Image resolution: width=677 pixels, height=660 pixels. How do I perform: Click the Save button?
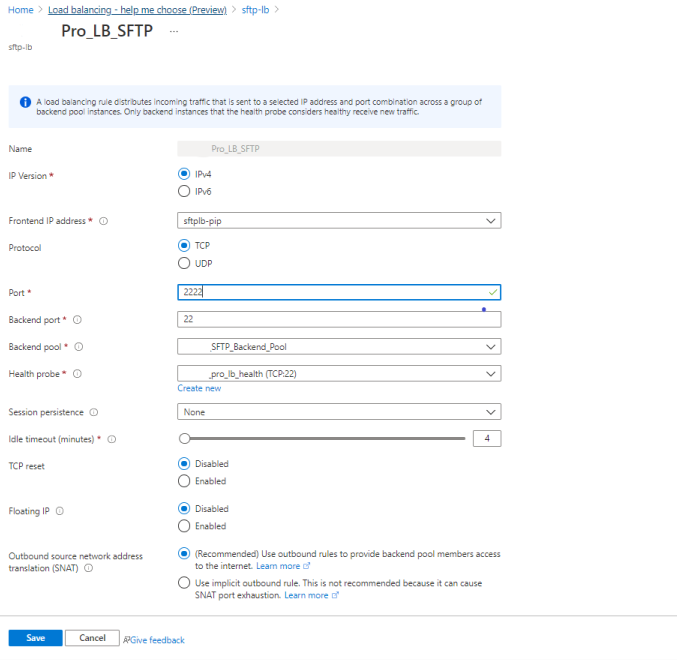[x=35, y=638]
